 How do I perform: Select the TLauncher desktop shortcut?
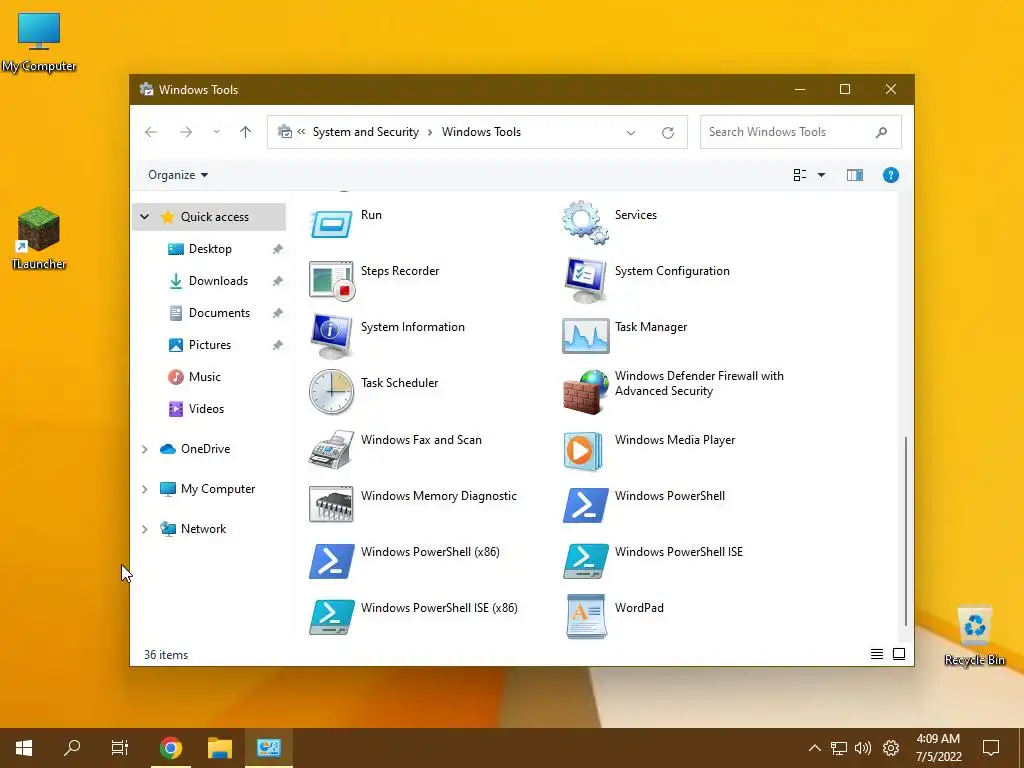39,238
